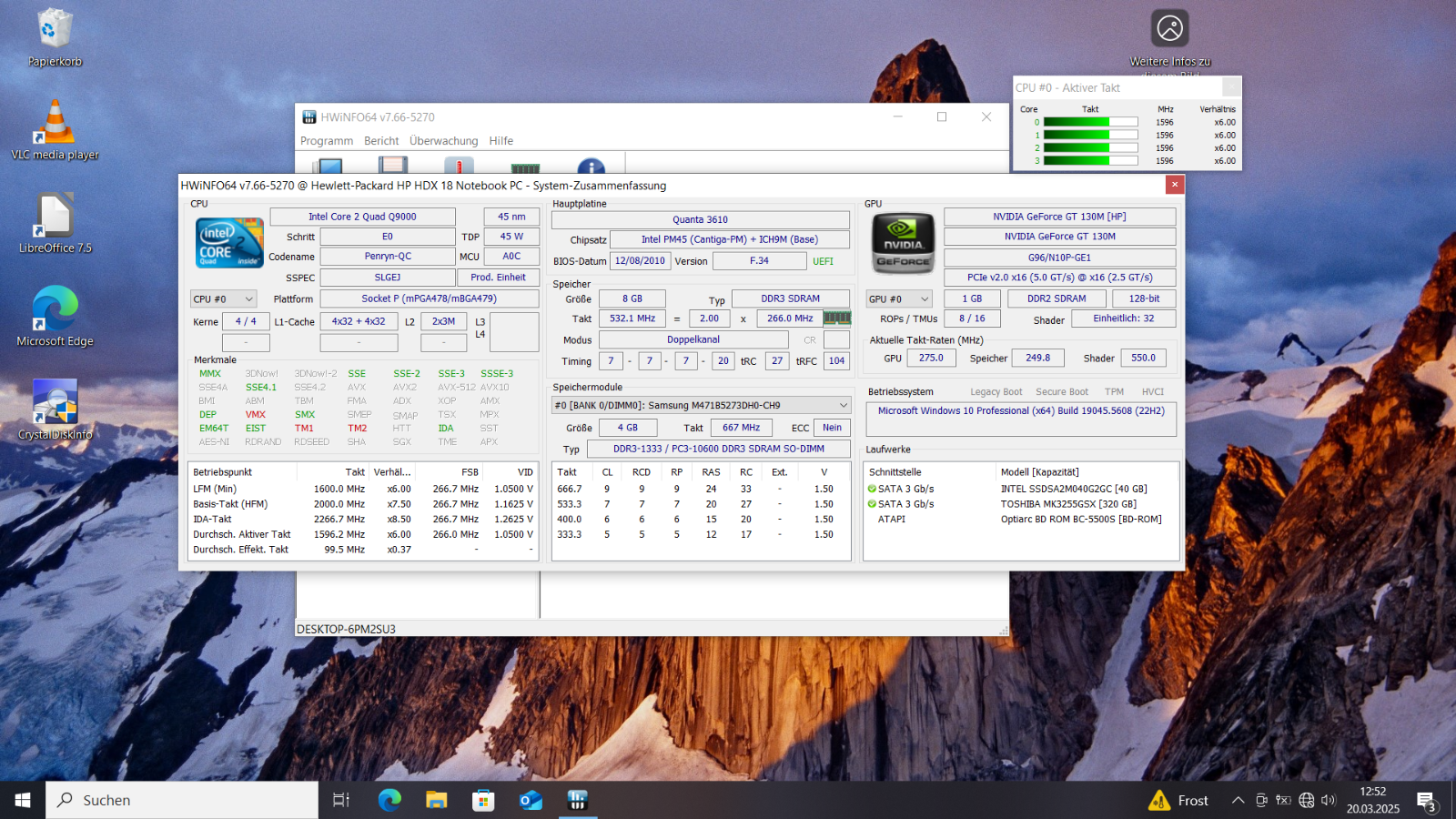Click the 'DESKTOP-6PM2SU3' status bar text
Screen dimensions: 1456x819
[x=347, y=629]
